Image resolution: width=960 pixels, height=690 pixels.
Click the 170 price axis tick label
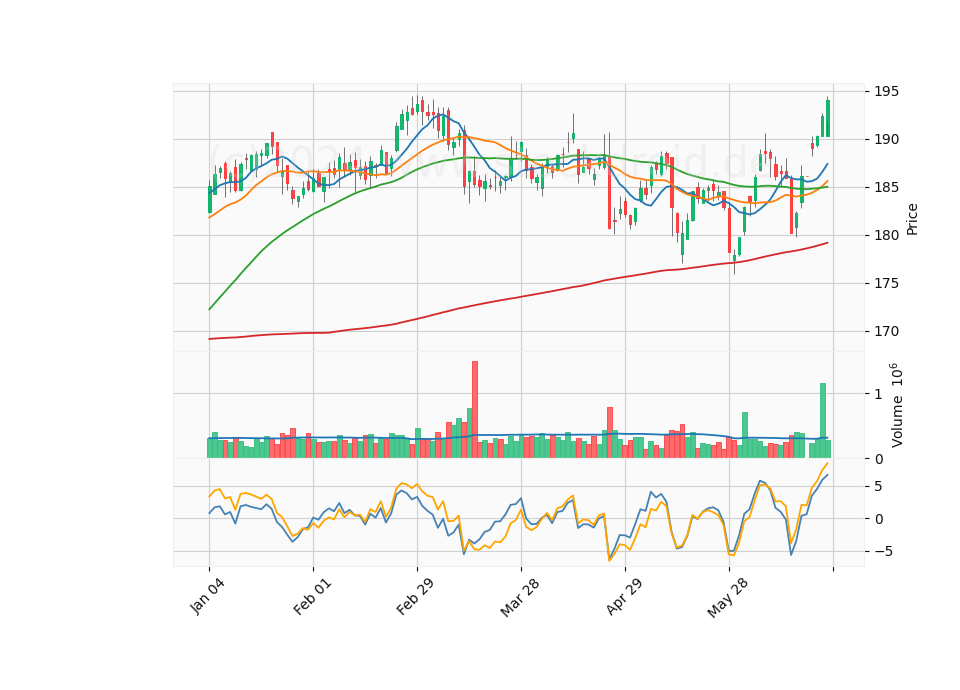pyautogui.click(x=887, y=331)
